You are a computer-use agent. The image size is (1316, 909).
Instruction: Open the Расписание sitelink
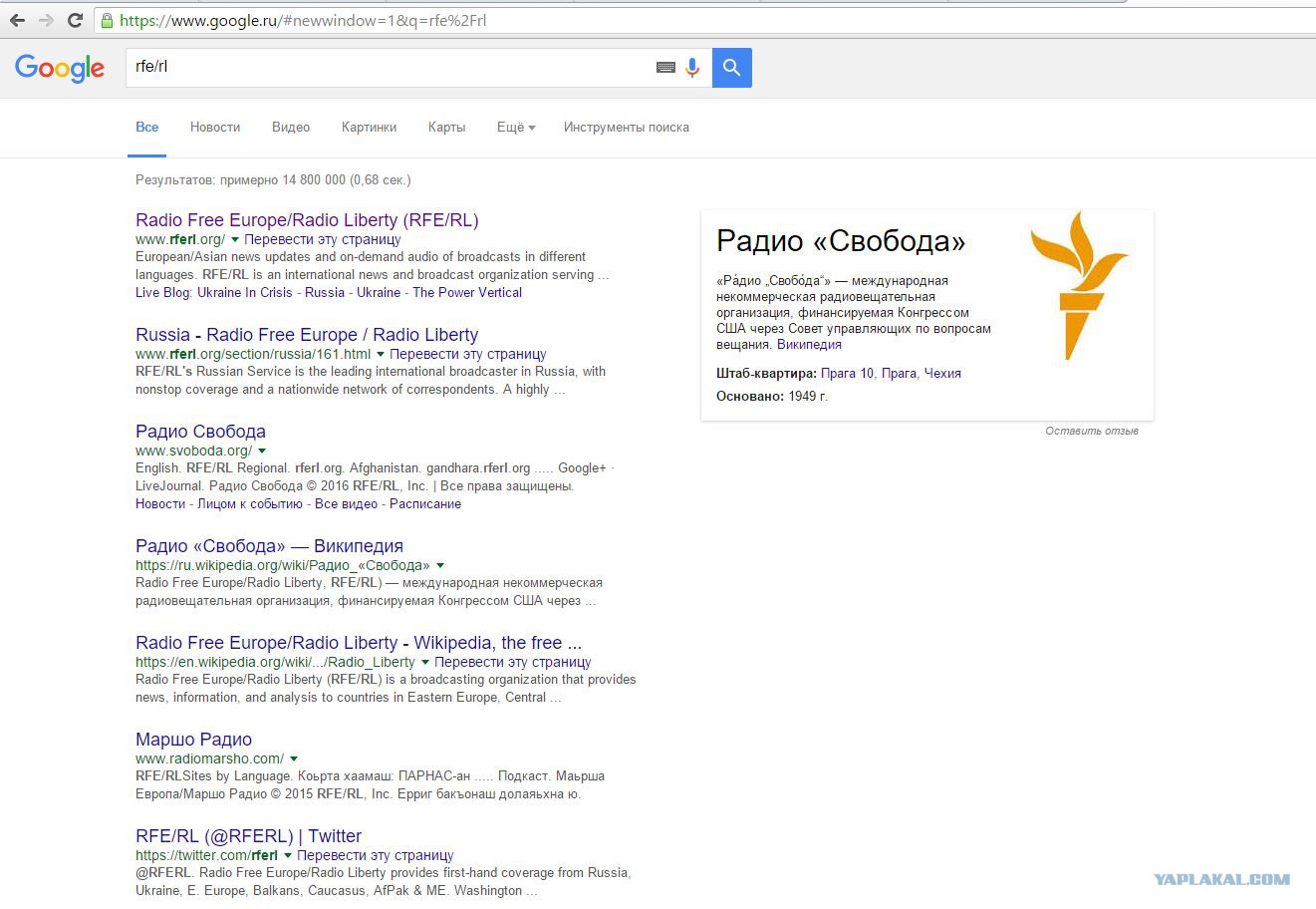coord(425,504)
